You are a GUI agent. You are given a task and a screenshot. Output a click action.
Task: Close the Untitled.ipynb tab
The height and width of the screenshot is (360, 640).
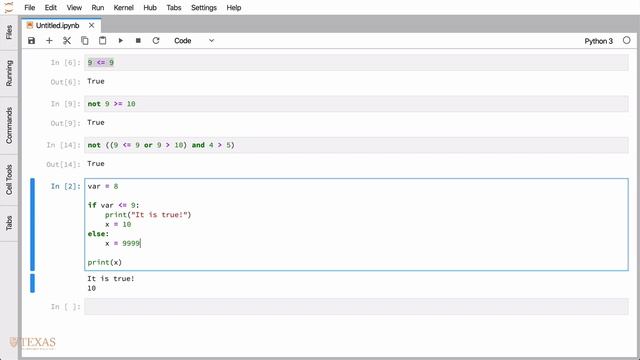(91, 25)
